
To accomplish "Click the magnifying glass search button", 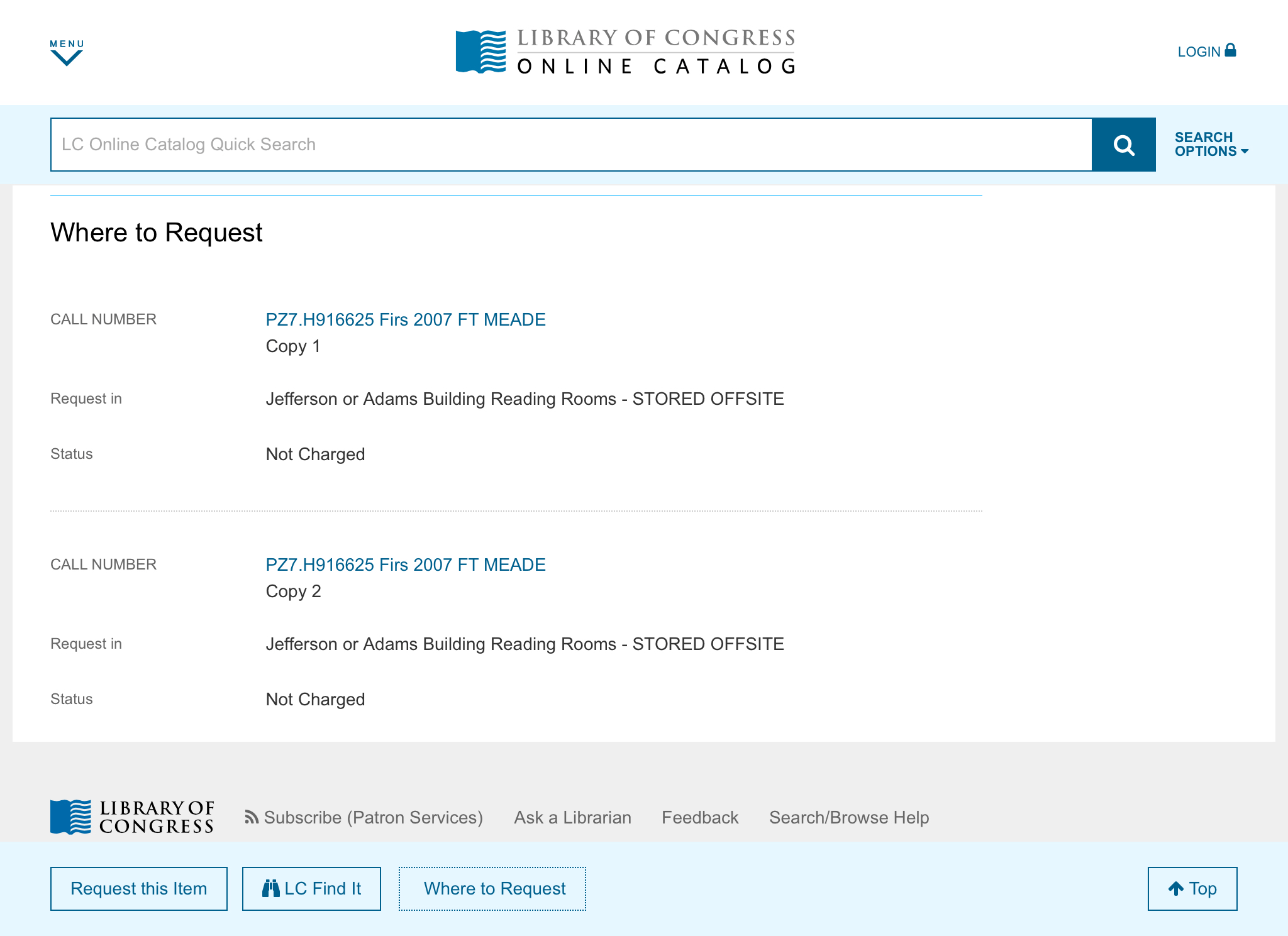I will click(x=1123, y=145).
